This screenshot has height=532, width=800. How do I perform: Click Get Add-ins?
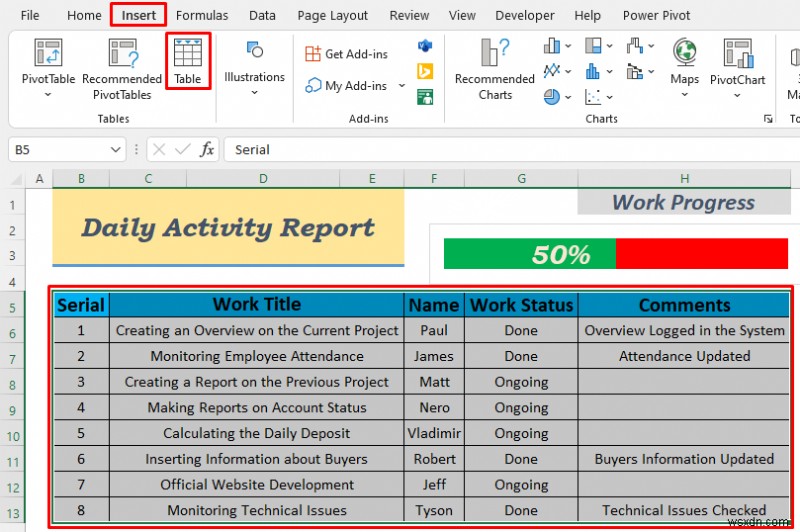tap(346, 54)
